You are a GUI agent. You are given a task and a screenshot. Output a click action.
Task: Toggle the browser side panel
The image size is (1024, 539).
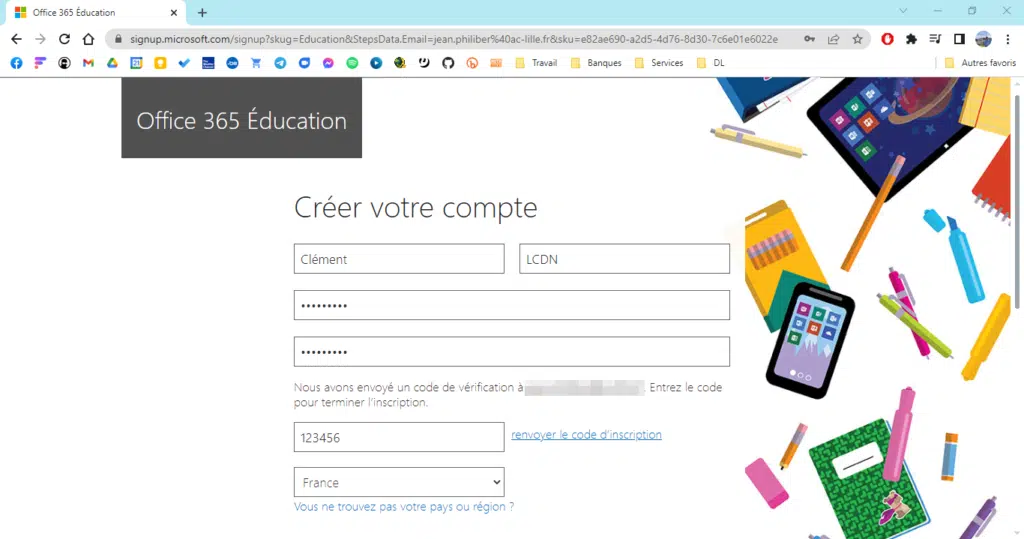959,39
